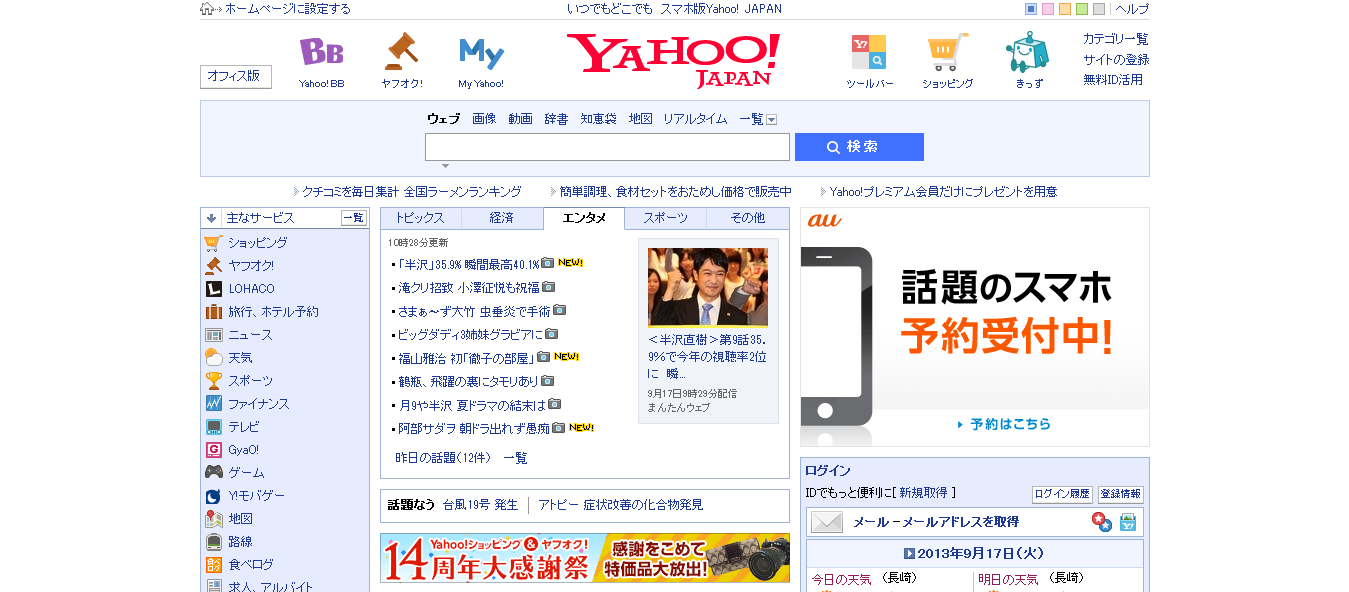Image resolution: width=1349 pixels, height=592 pixels.
Task: Choose the orange theme color swatch
Action: [x=1065, y=9]
